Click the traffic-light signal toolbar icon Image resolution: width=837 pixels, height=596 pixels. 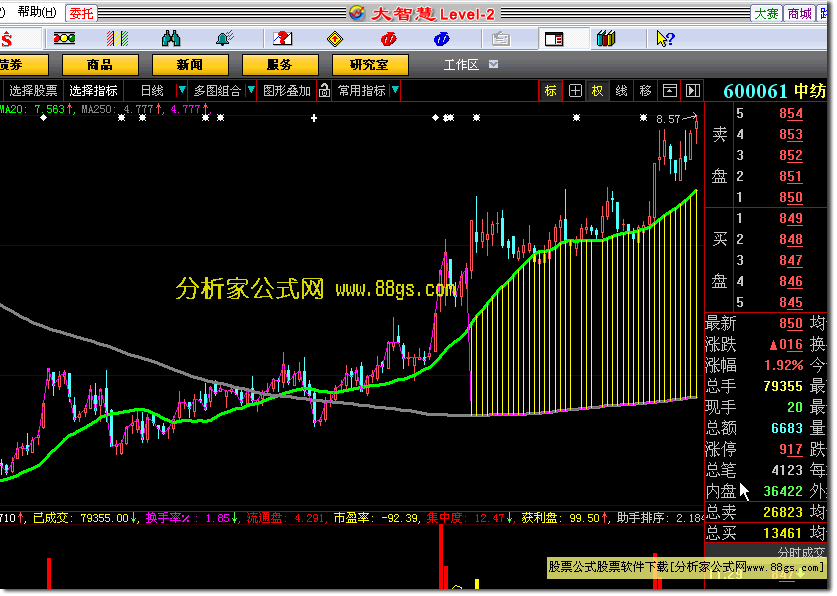coord(64,38)
